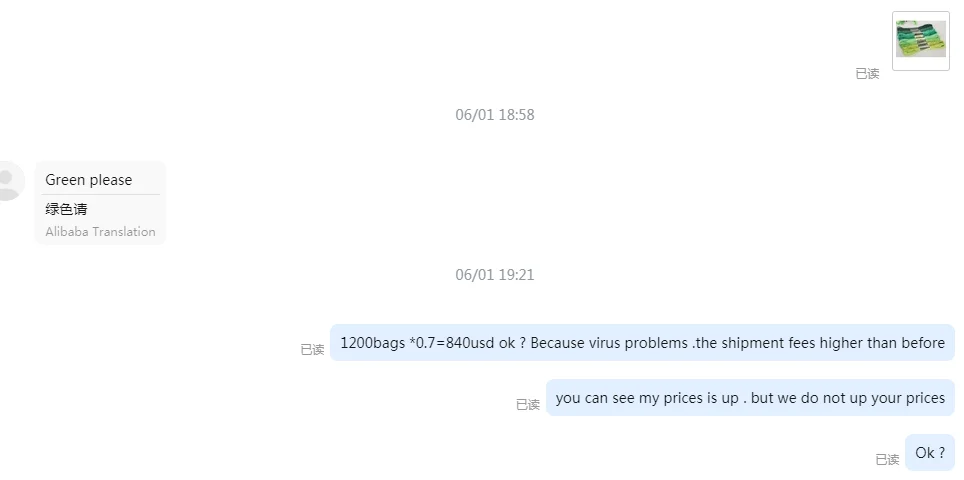Click the read status beside the image thumbnail
This screenshot has height=480, width=964.
(x=867, y=74)
